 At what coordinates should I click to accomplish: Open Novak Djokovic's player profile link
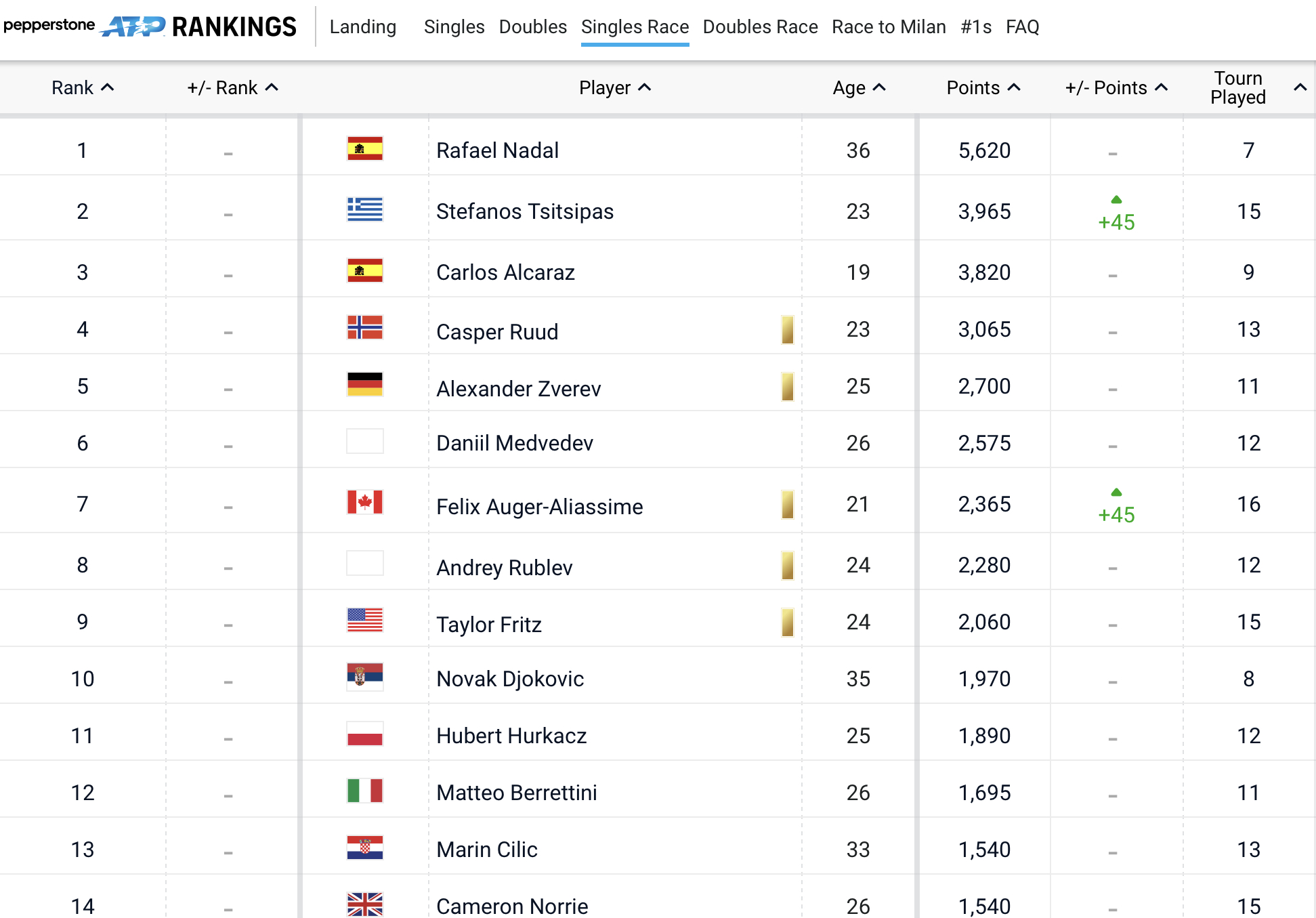coord(510,679)
